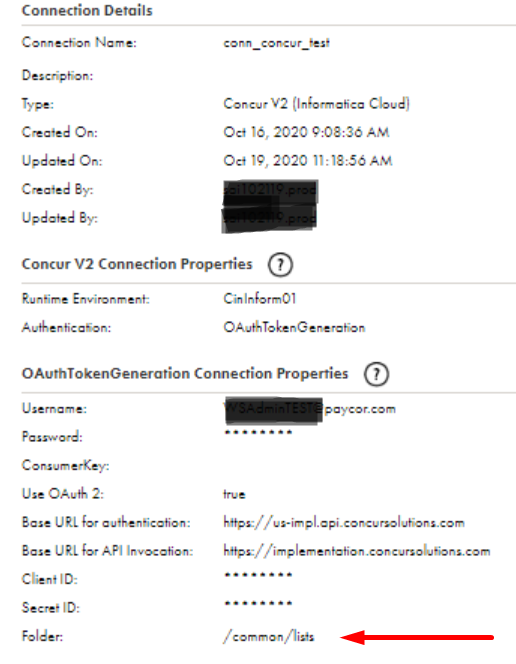Click the masked Client ID value
Viewport: 516px width, 664px height.
coord(258,575)
